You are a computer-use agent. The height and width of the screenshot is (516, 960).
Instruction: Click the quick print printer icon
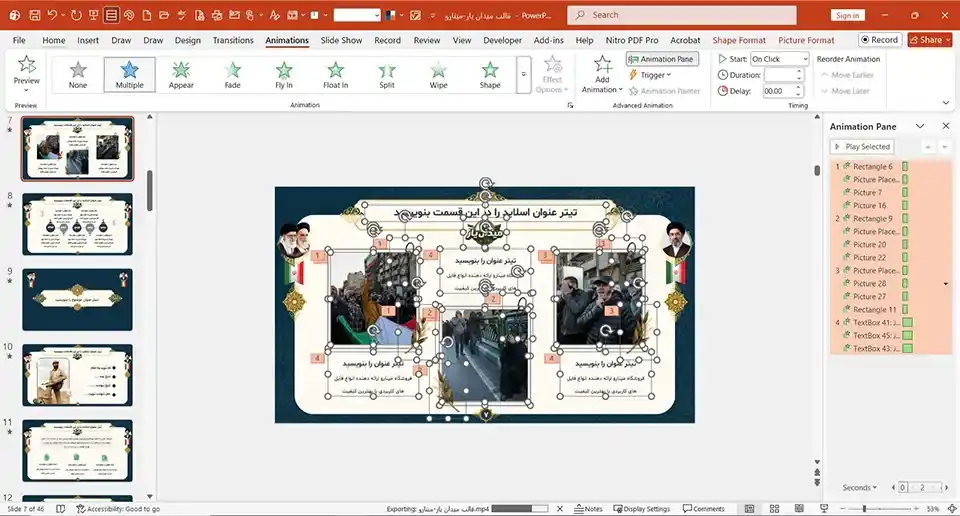217,15
